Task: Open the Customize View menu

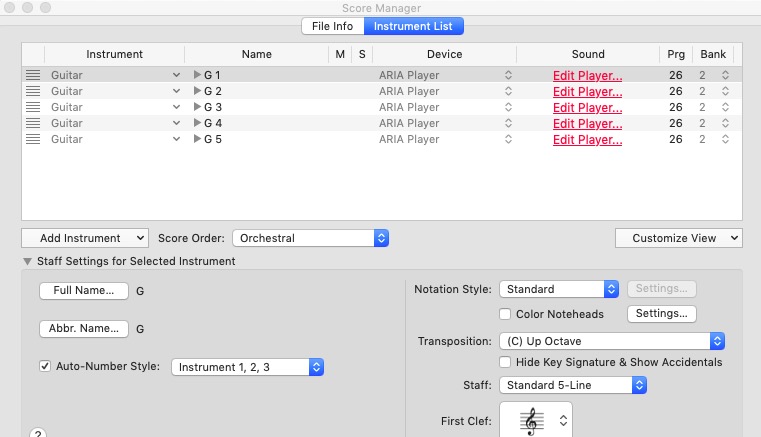Action: (678, 238)
